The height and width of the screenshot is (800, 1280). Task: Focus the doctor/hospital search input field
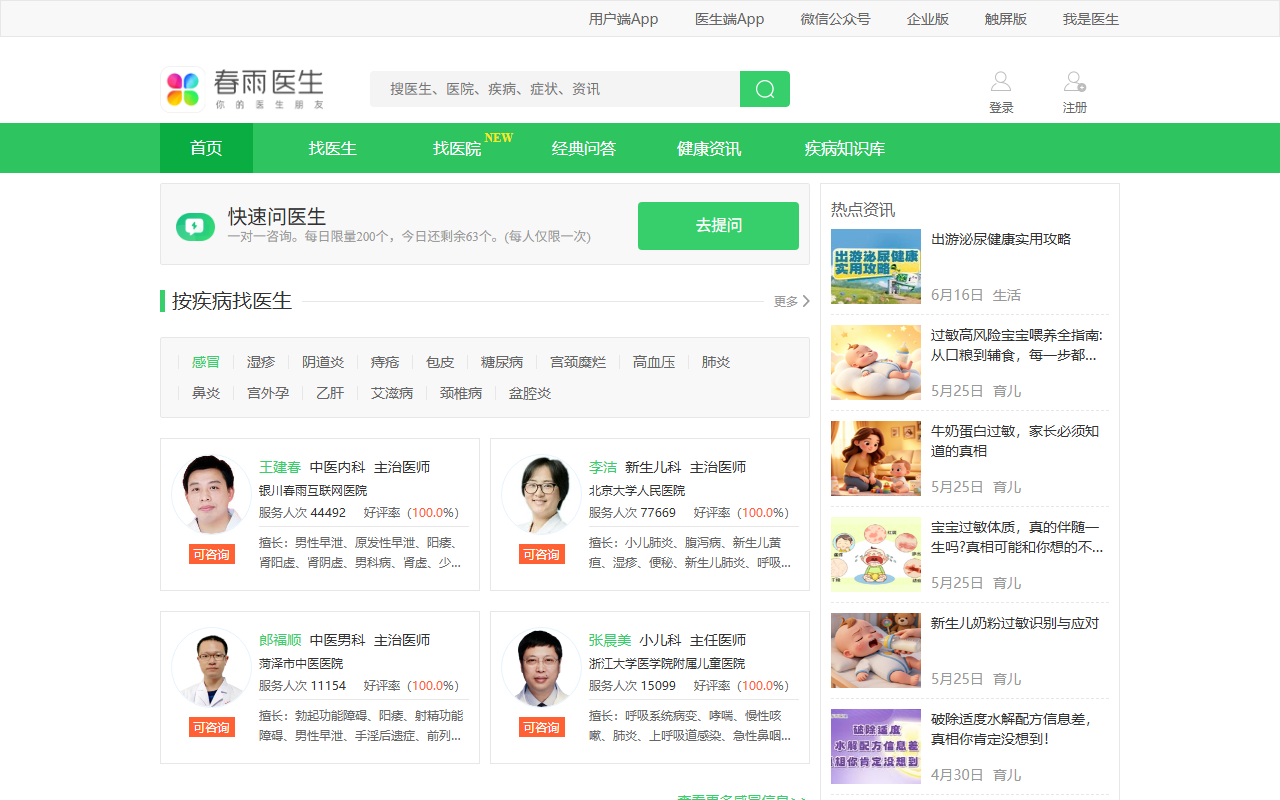(555, 89)
